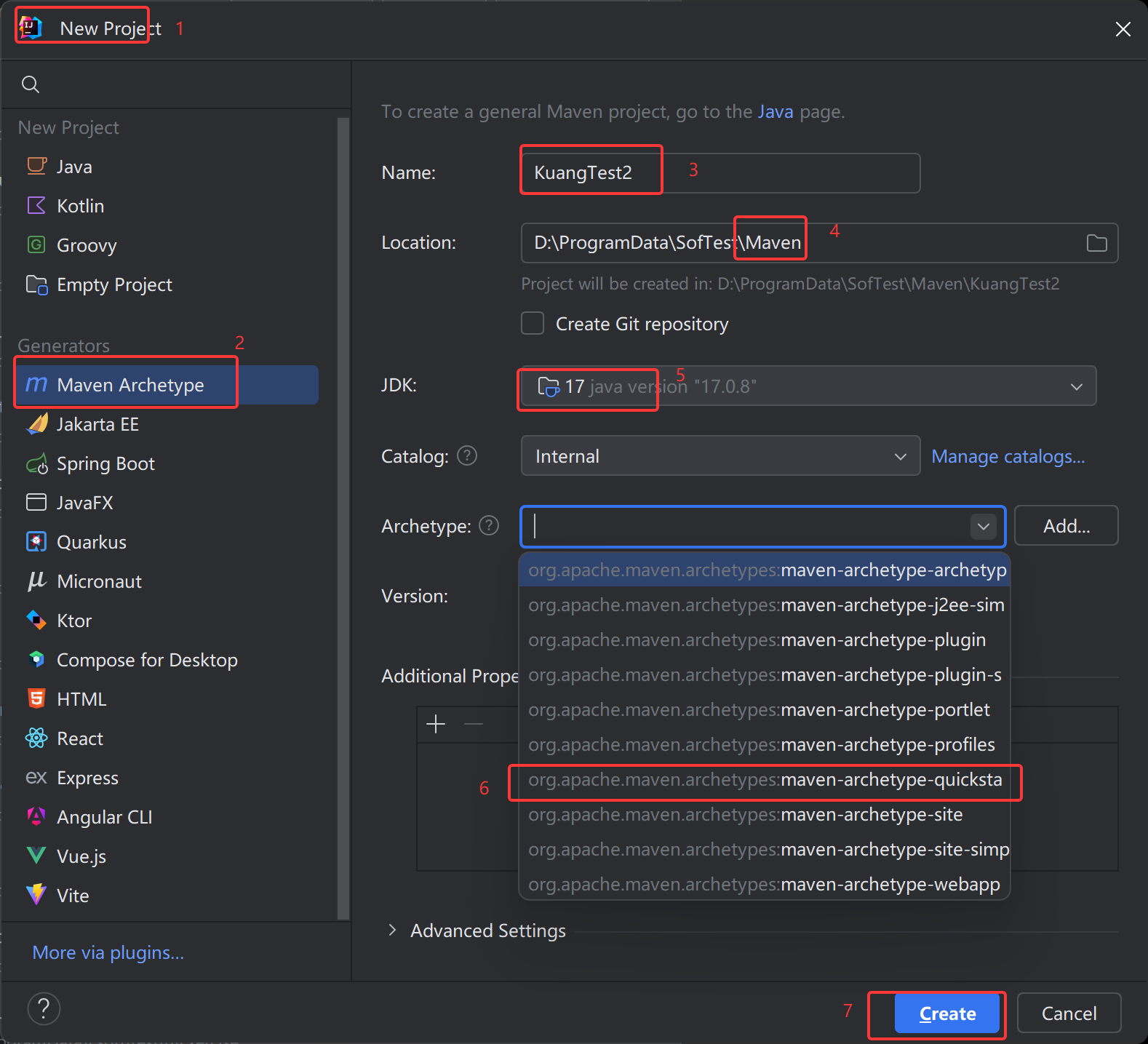Viewport: 1148px width, 1044px height.
Task: Open More via plugins link
Action: tap(108, 952)
